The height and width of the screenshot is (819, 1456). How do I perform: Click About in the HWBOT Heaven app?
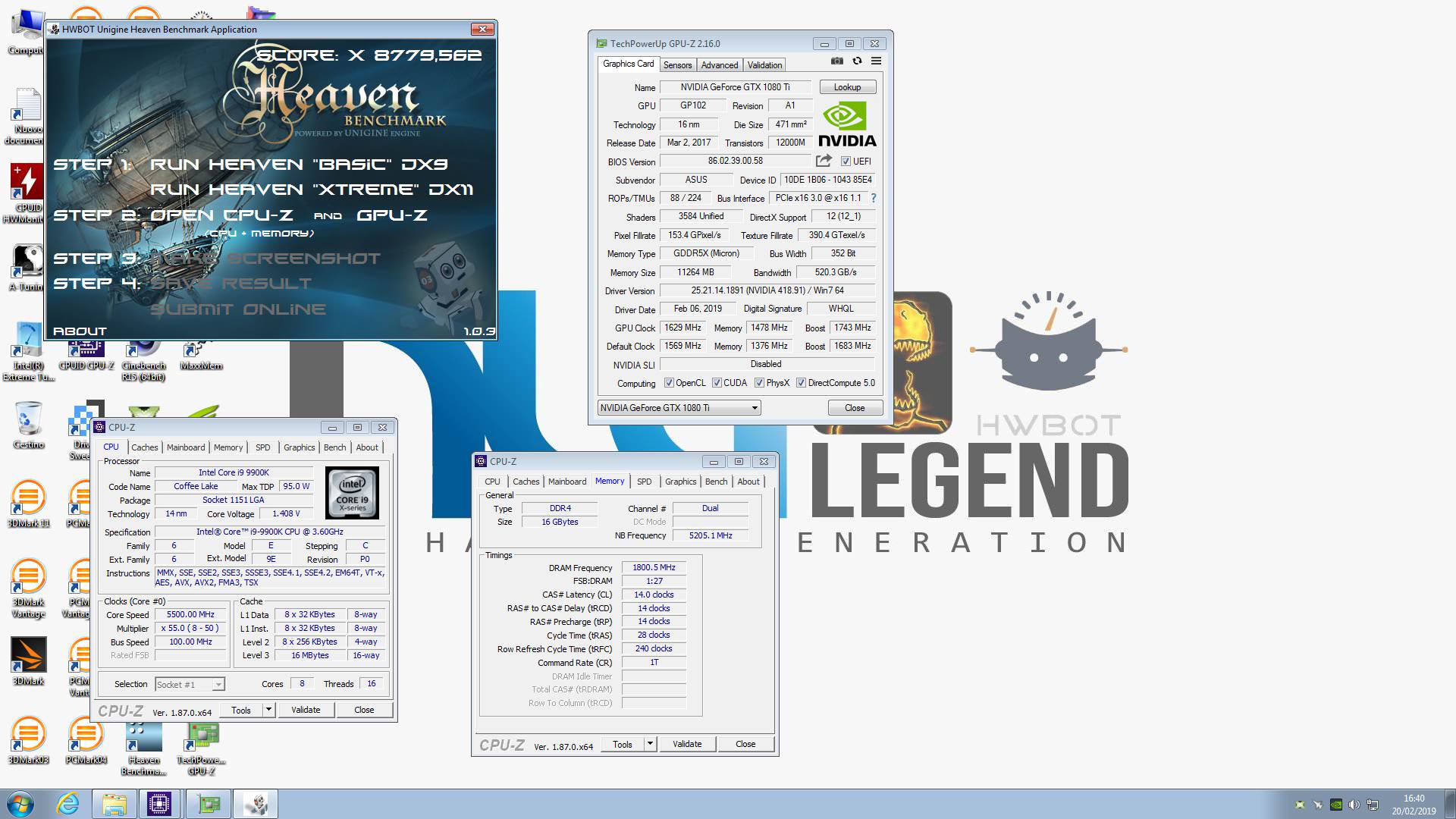click(x=80, y=331)
